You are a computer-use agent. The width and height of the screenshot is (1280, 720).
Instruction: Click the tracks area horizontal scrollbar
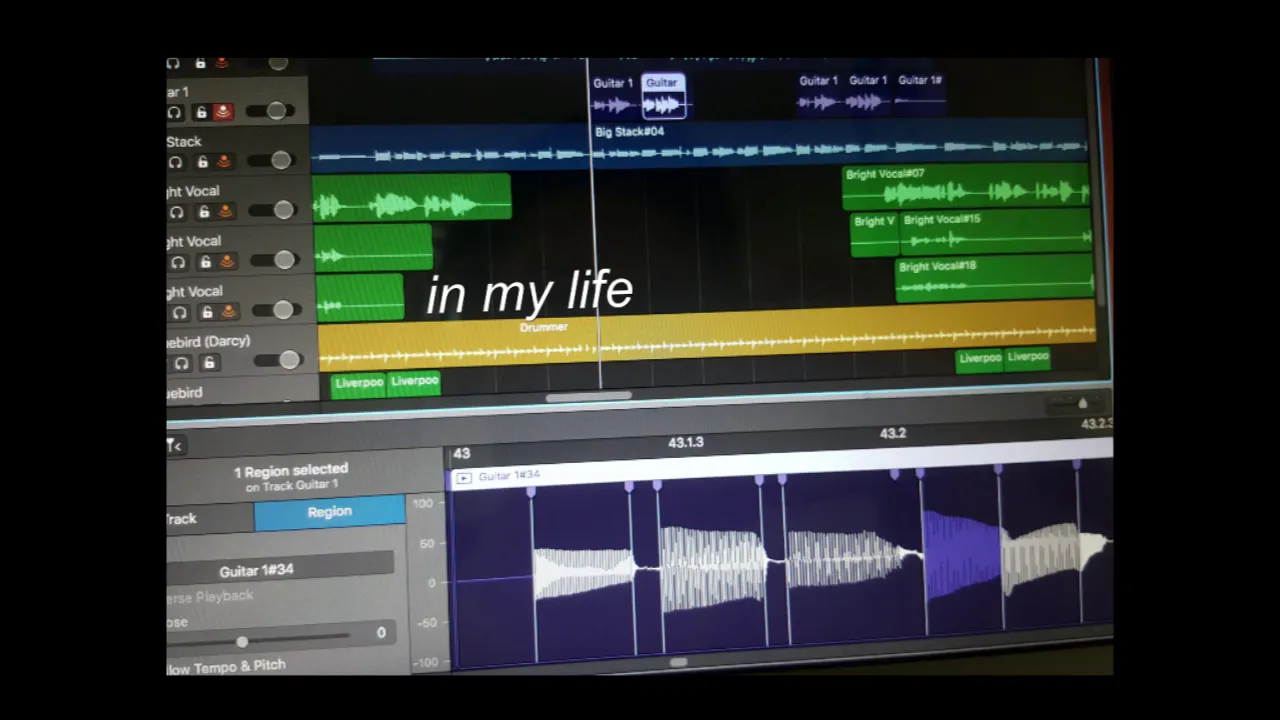(x=588, y=398)
